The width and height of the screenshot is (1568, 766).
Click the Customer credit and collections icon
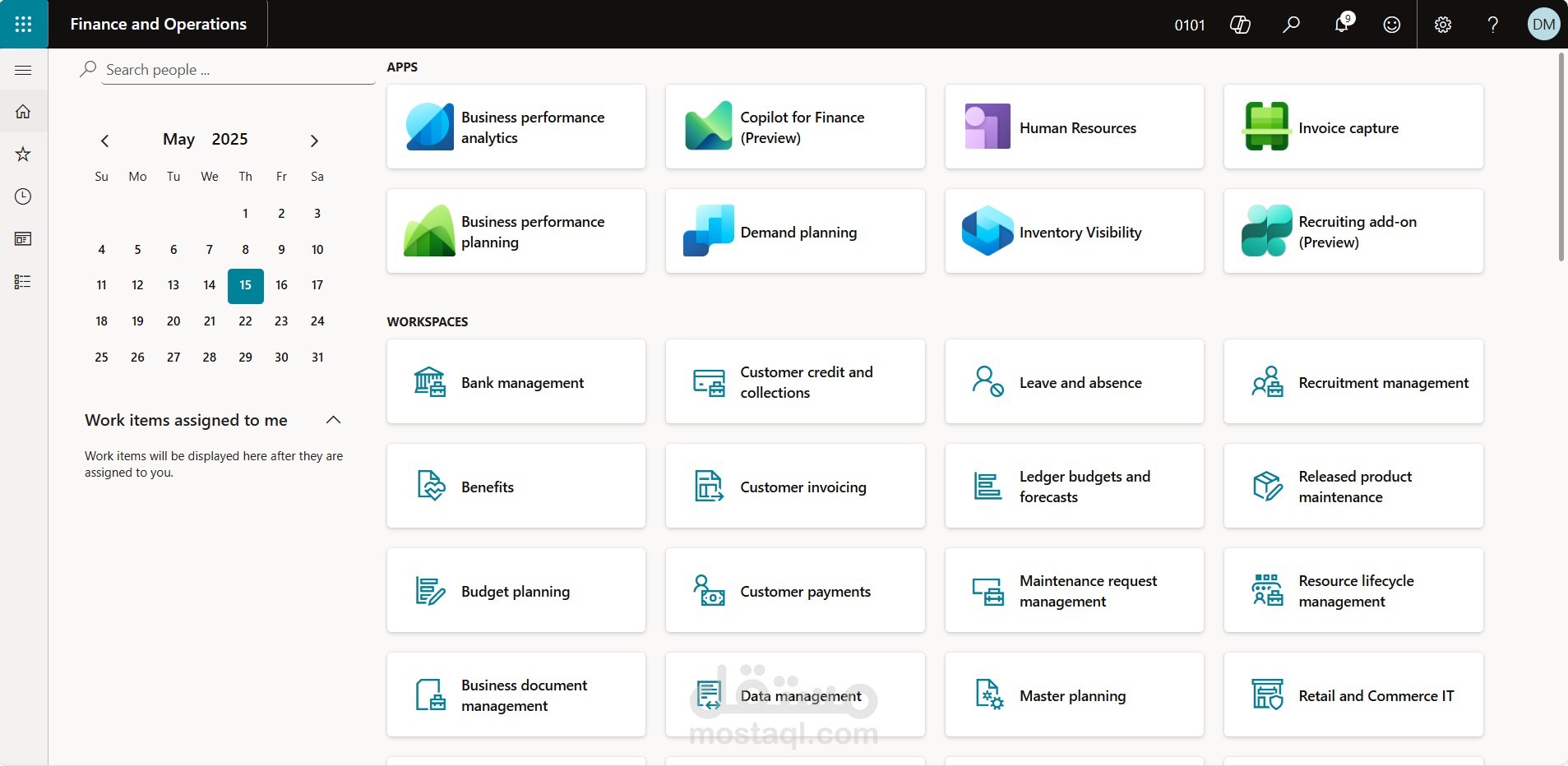tap(709, 382)
